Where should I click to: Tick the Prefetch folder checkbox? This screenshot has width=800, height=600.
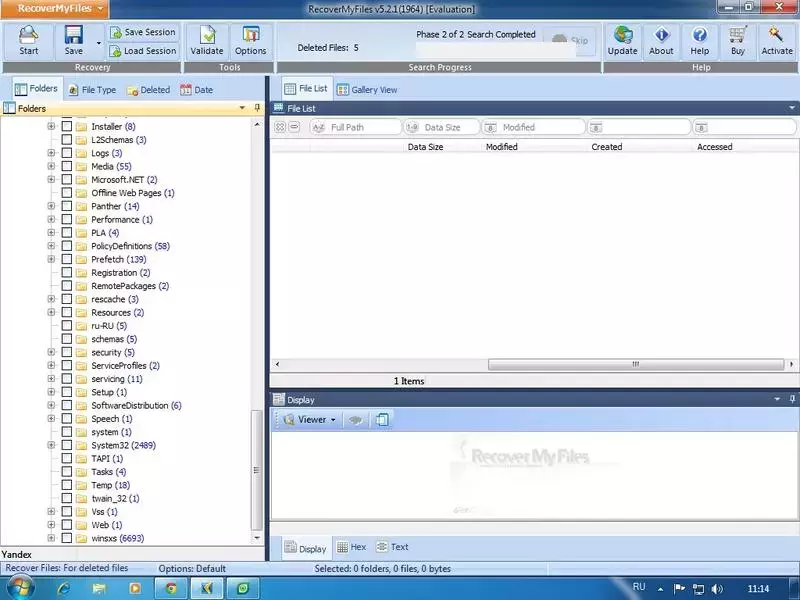pyautogui.click(x=67, y=259)
